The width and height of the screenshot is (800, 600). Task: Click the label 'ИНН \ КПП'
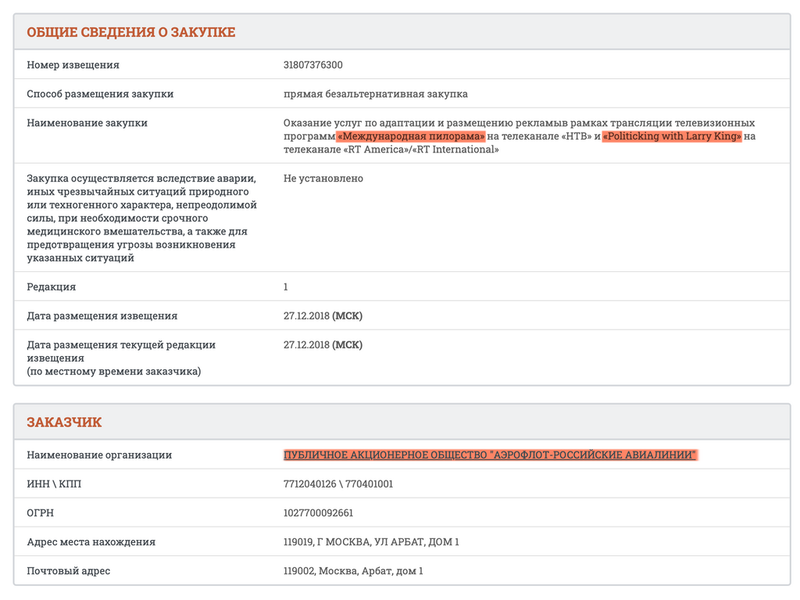point(54,484)
